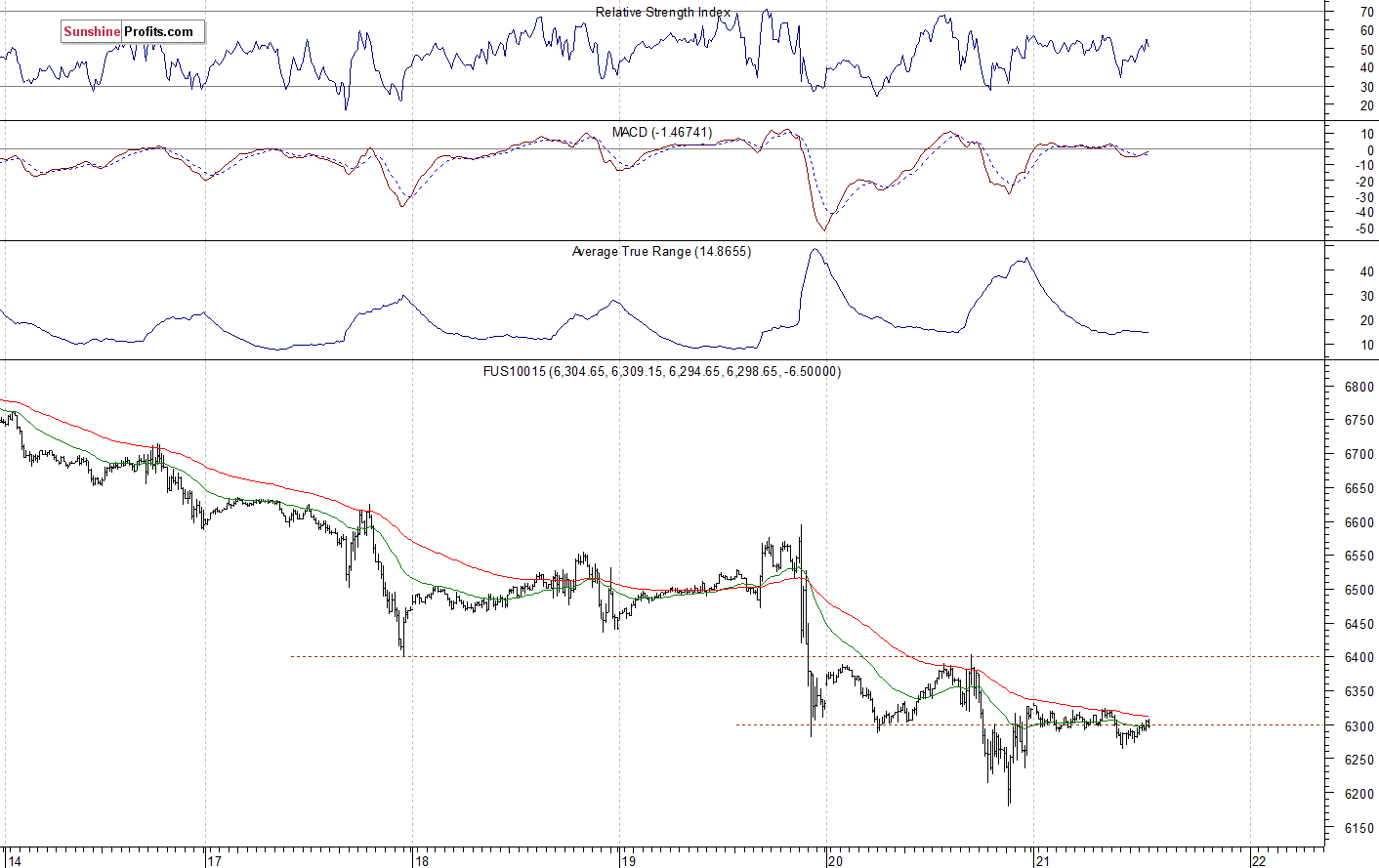Click the 6250 price axis label
Image resolution: width=1379 pixels, height=868 pixels.
tap(1359, 760)
